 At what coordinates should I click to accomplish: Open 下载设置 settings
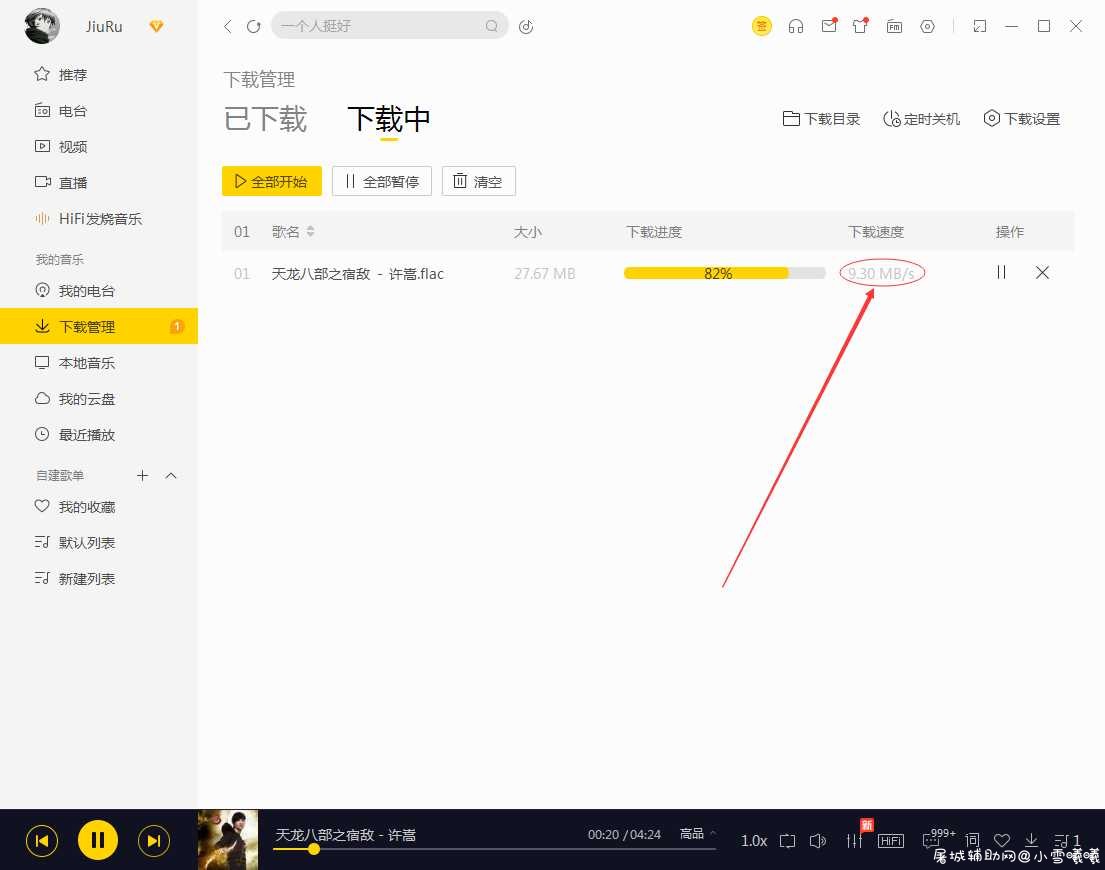tap(1022, 118)
